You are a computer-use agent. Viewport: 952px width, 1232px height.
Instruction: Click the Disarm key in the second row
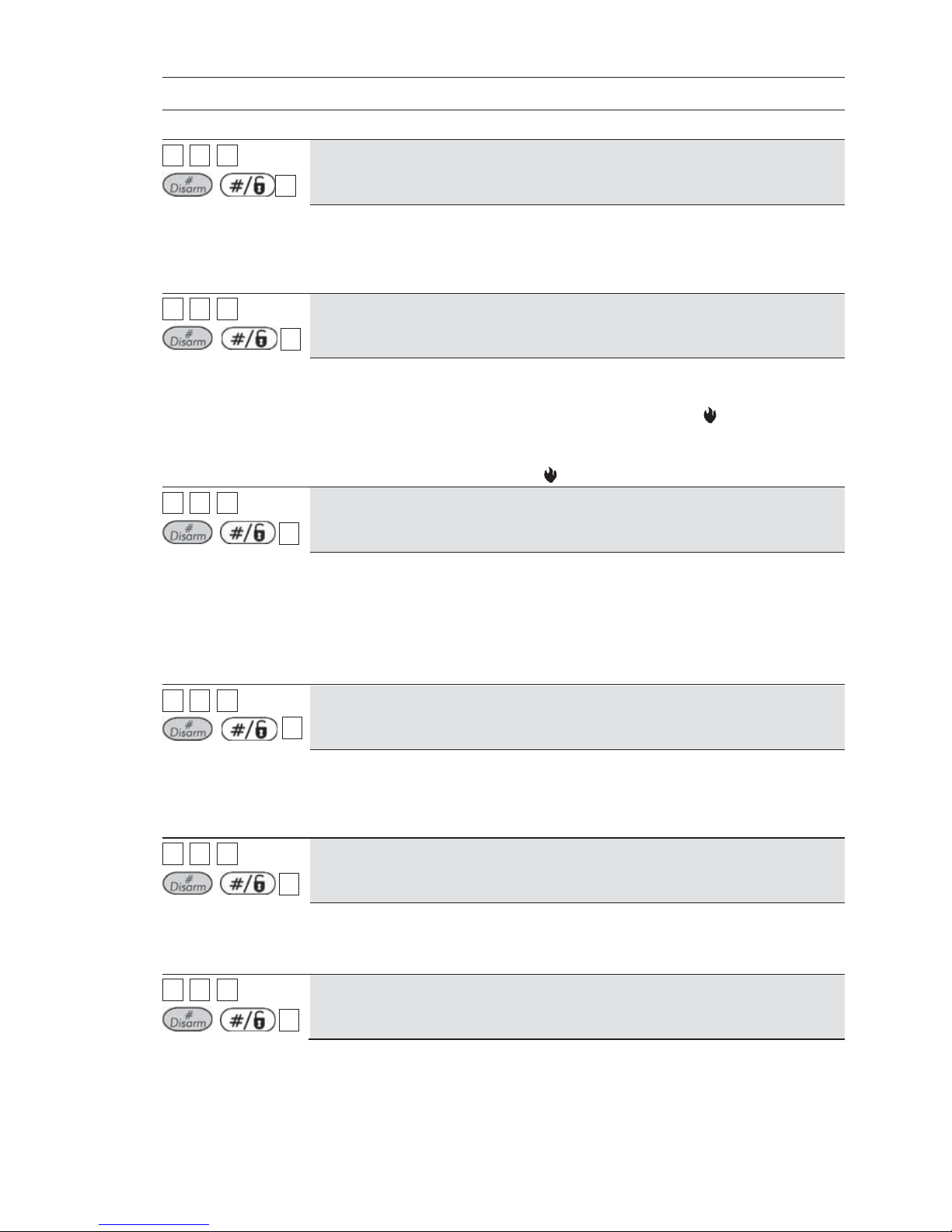pyautogui.click(x=187, y=340)
